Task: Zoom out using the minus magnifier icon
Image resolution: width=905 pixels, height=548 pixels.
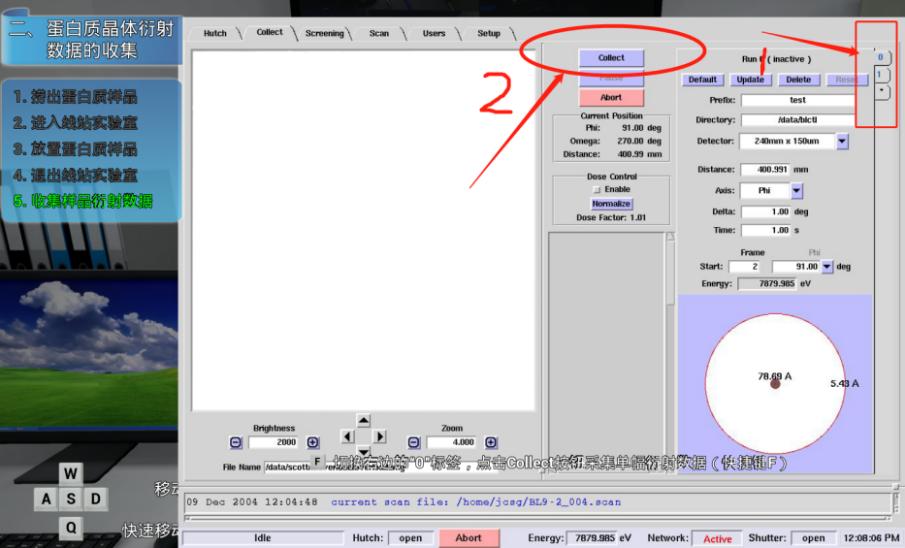Action: [414, 442]
